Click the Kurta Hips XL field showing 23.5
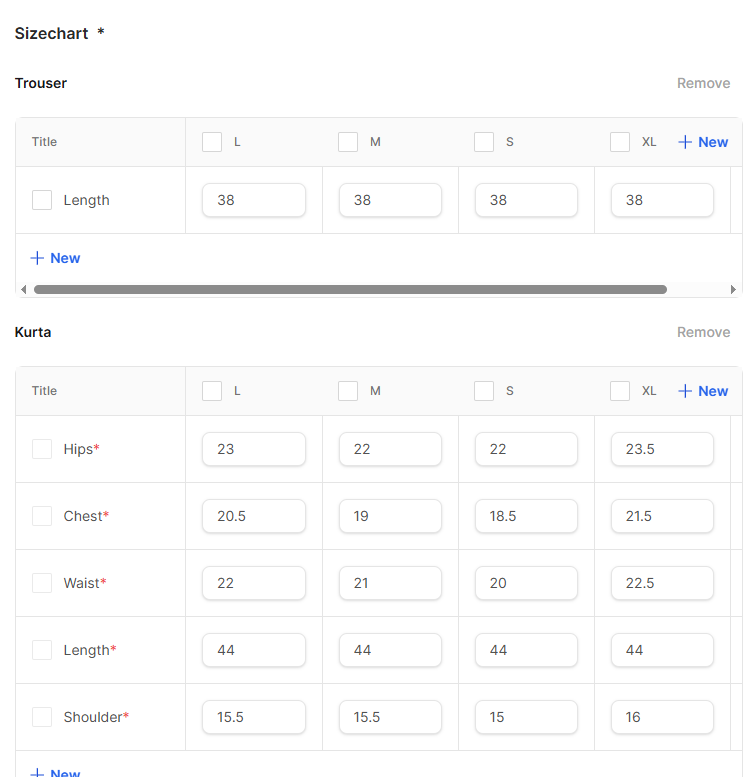Screen dimensions: 745x777 click(x=662, y=449)
